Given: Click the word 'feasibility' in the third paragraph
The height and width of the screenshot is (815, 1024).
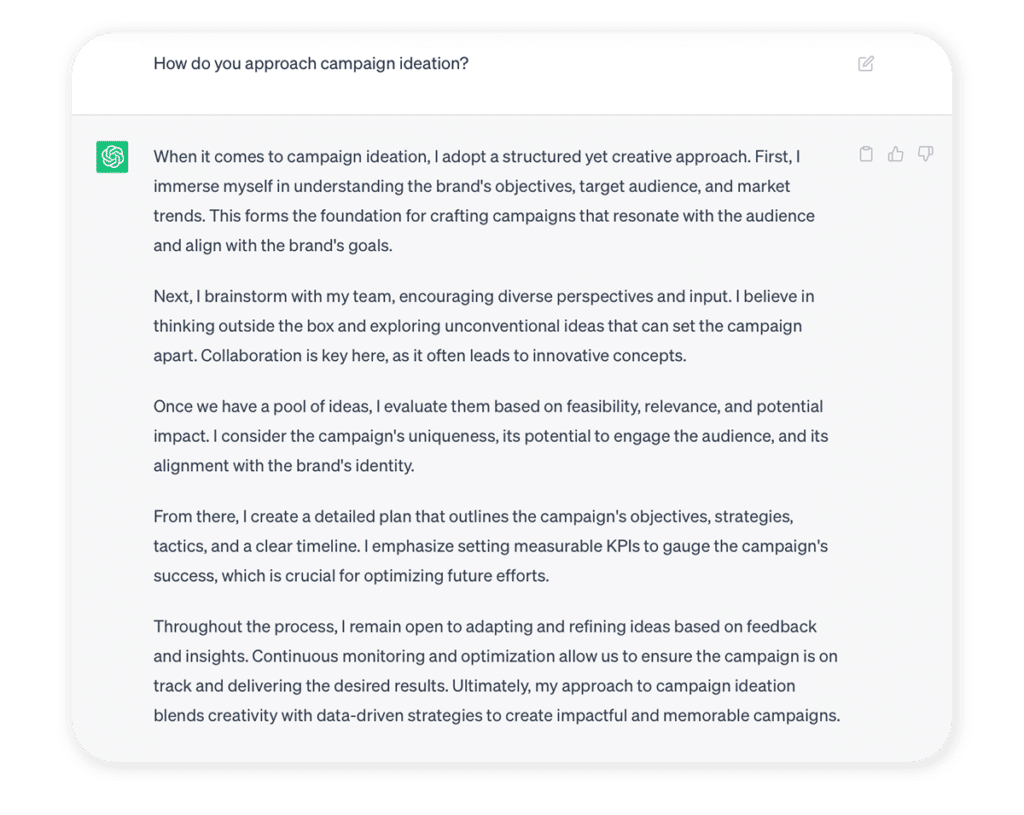Looking at the screenshot, I should point(604,407).
